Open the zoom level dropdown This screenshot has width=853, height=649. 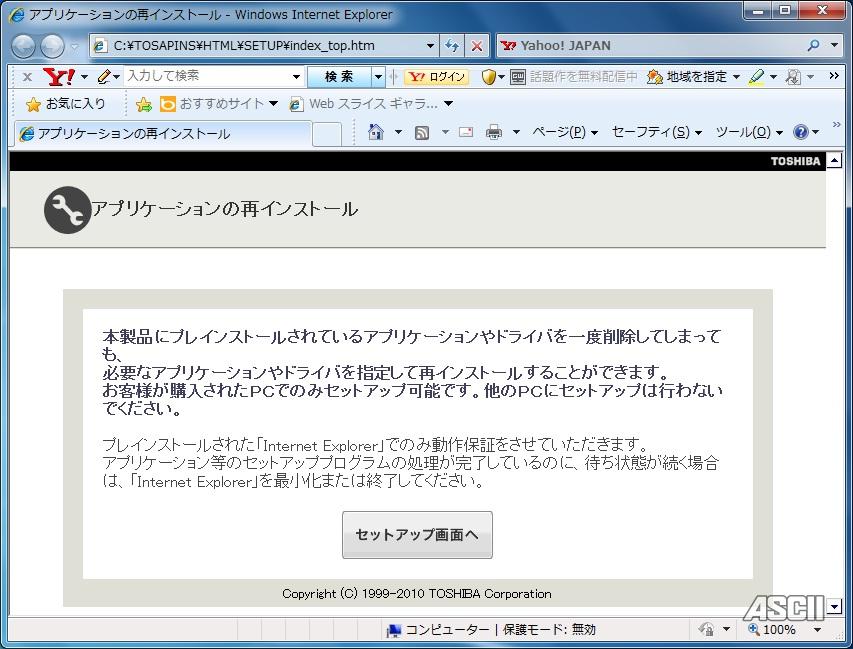coord(817,630)
